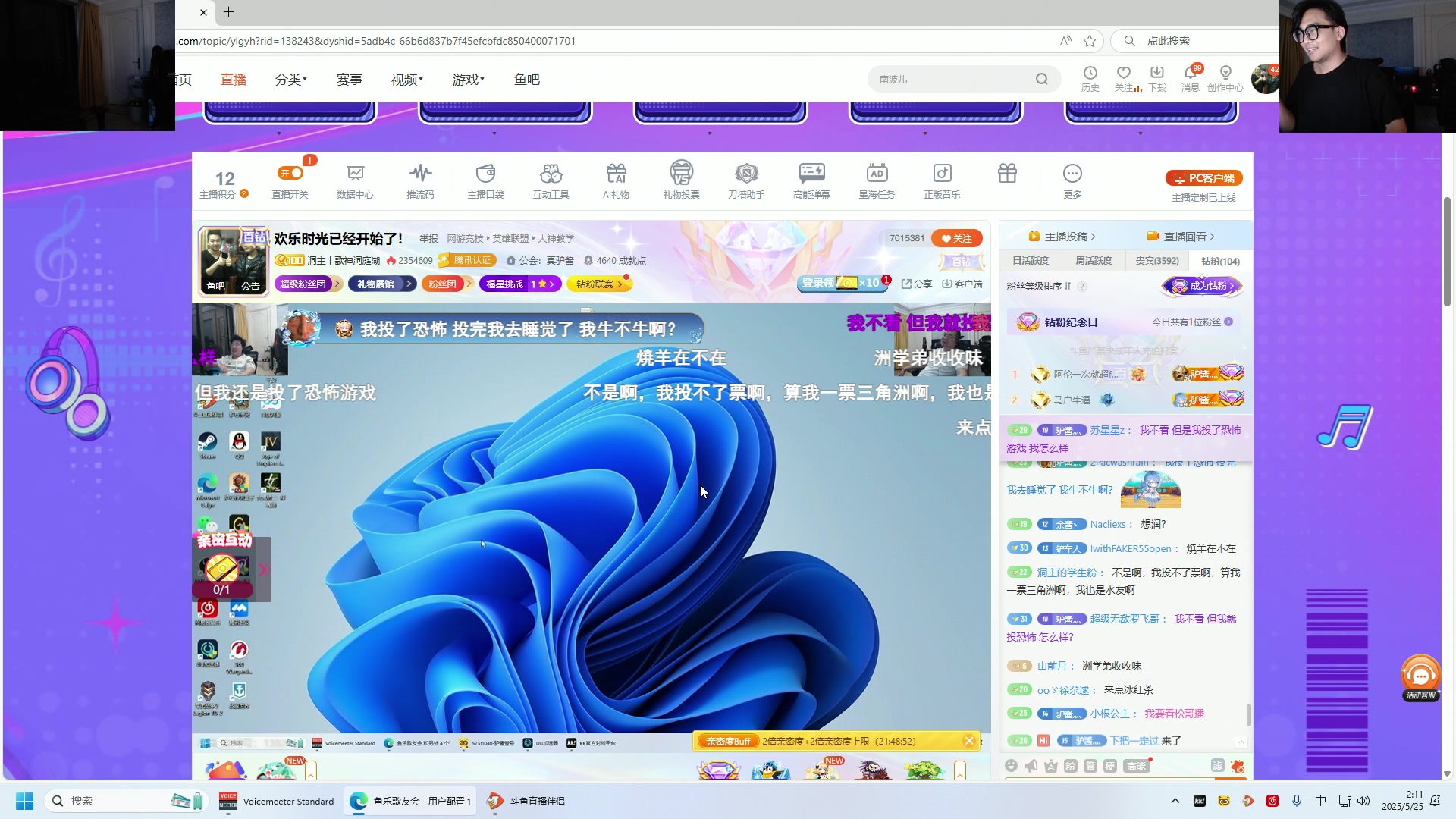Open 斗鱼直播伴侣 from the taskbar
Image resolution: width=1456 pixels, height=819 pixels.
pos(527,801)
